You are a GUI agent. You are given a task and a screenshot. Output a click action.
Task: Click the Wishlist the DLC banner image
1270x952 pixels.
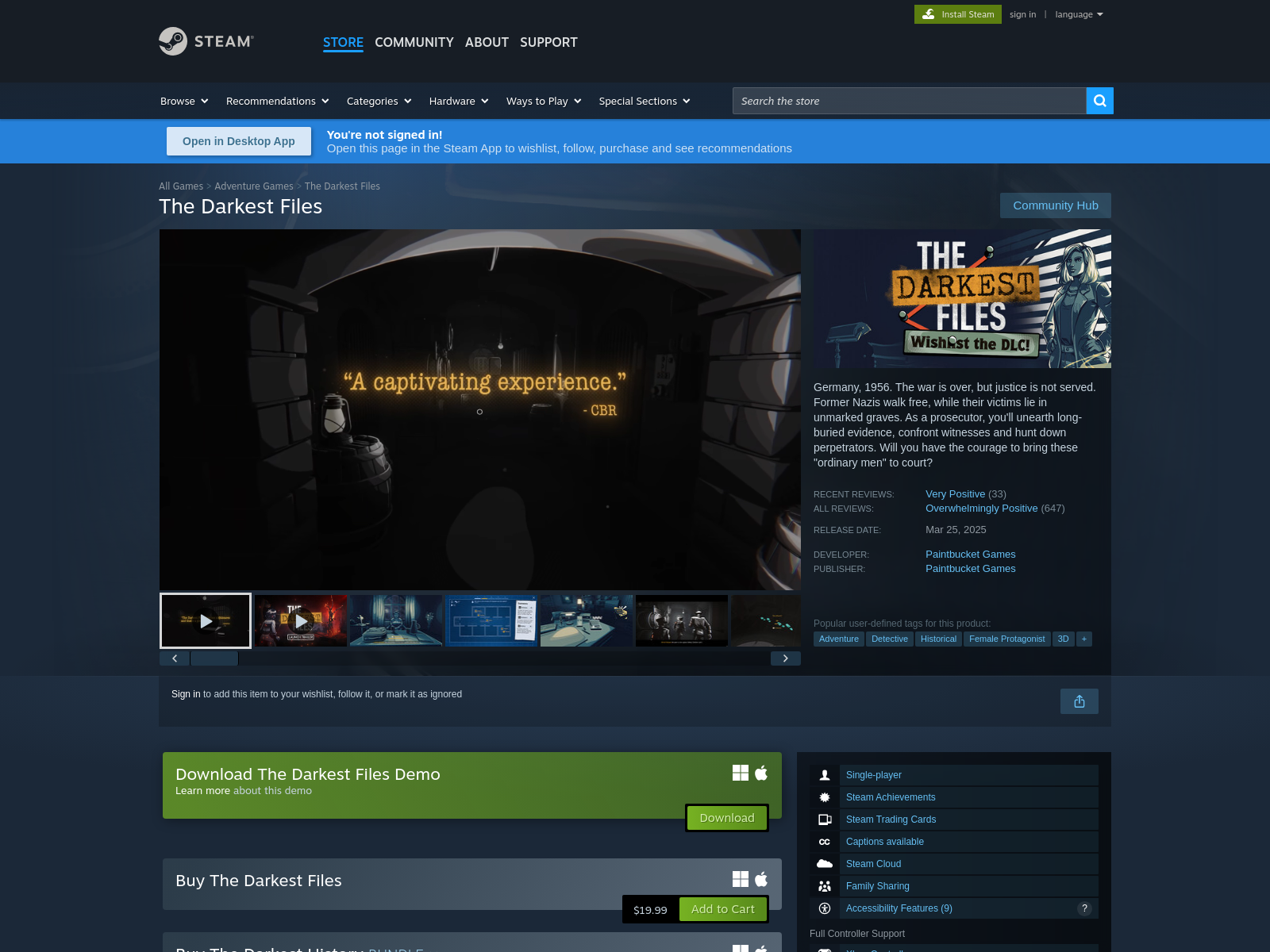(x=962, y=299)
